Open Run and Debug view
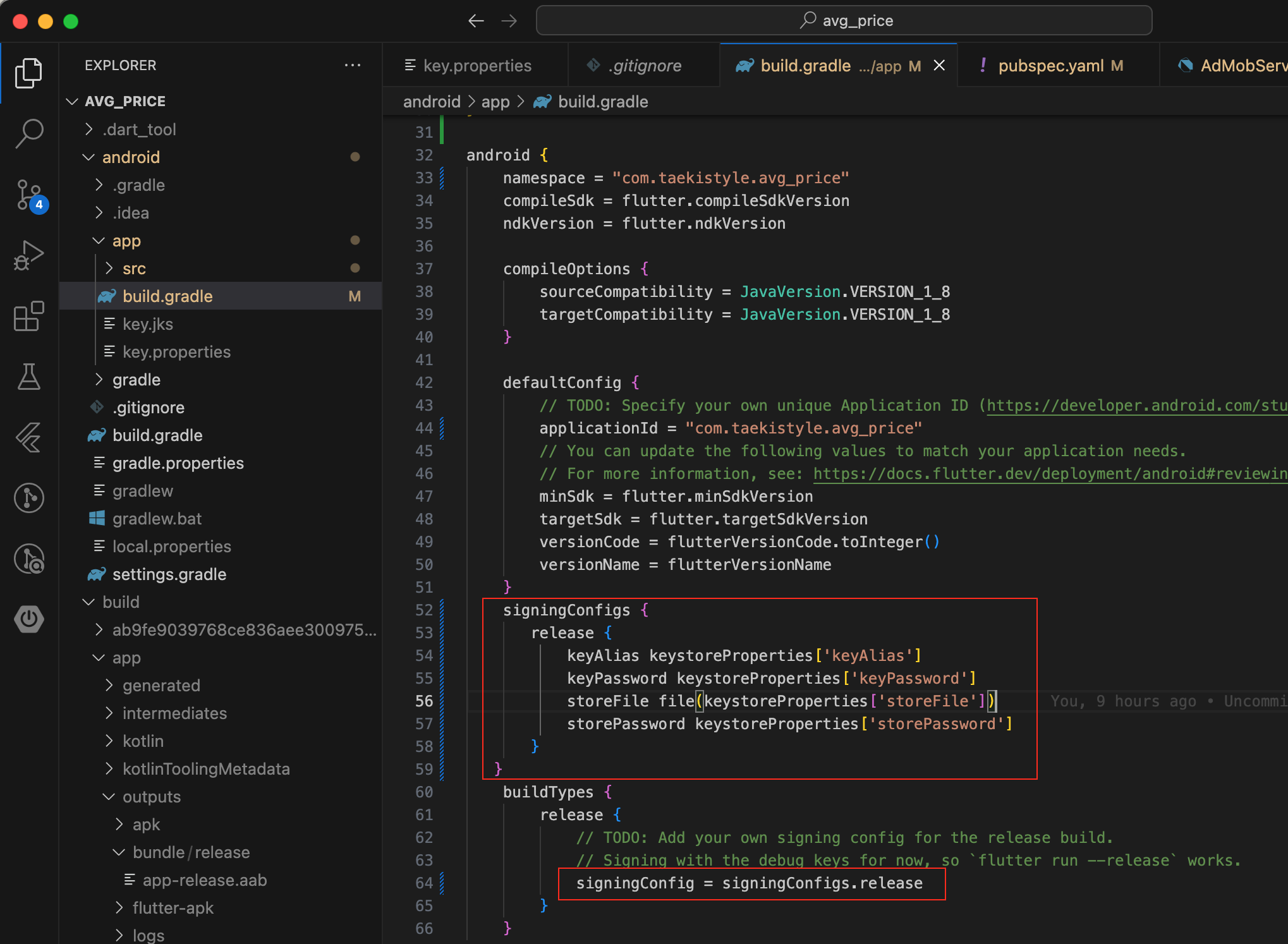The height and width of the screenshot is (944, 1288). click(29, 255)
